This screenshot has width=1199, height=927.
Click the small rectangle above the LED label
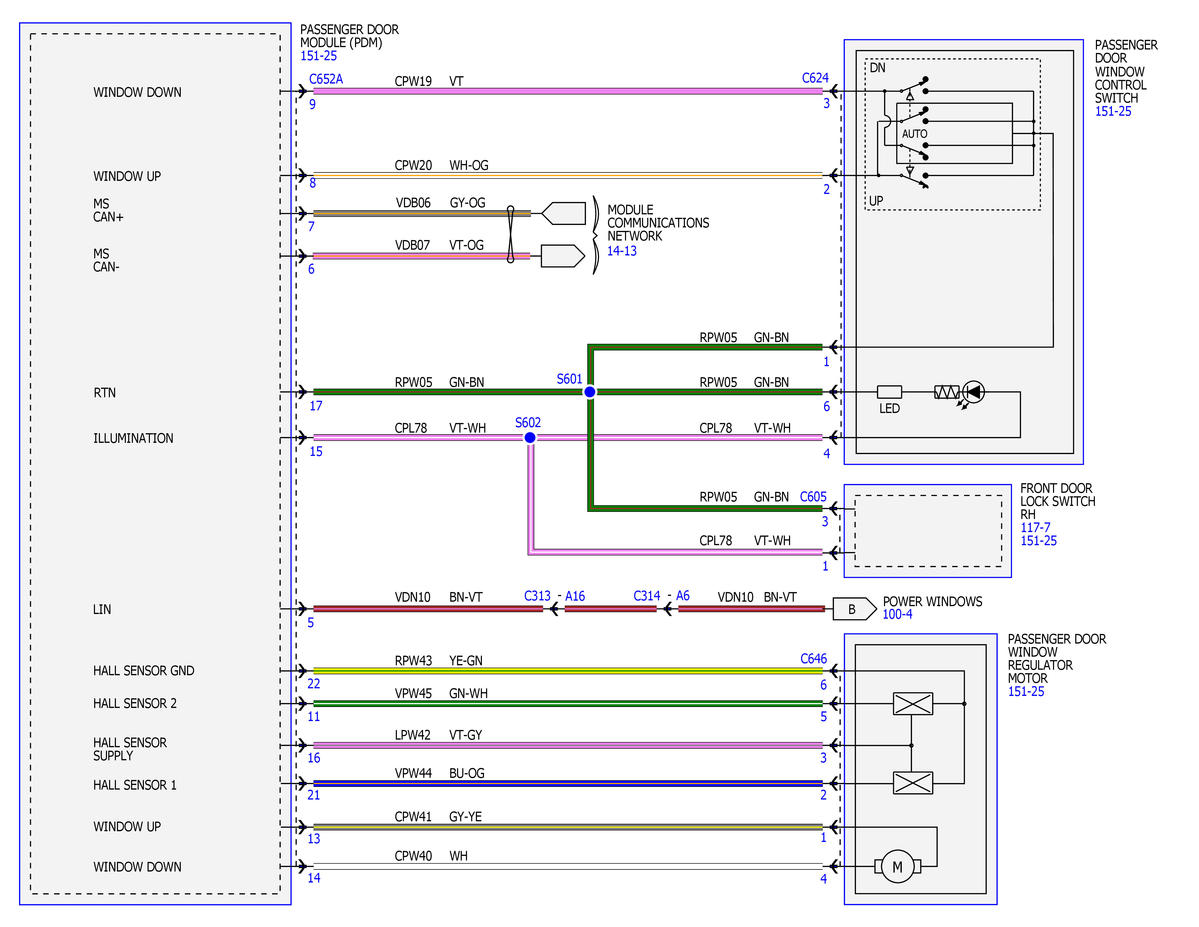pos(889,392)
